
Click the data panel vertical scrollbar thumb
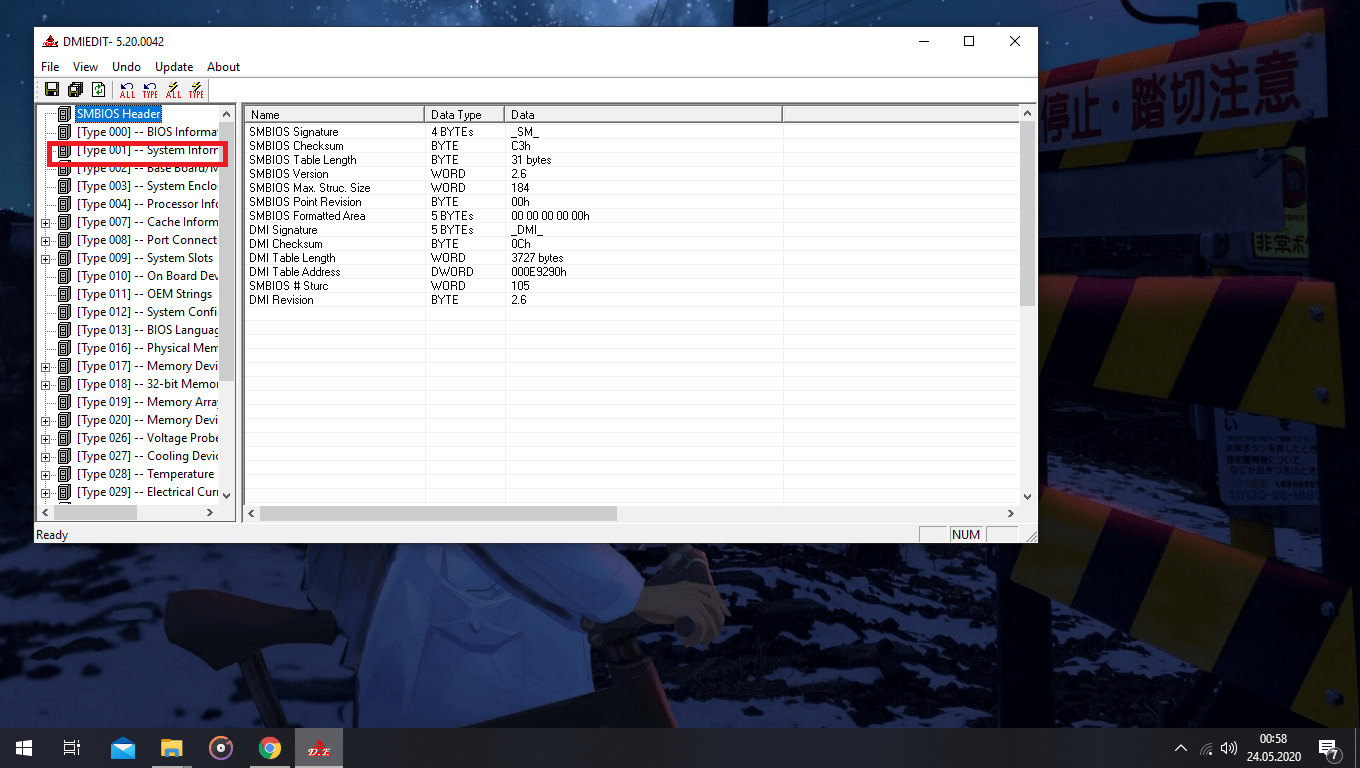point(1027,215)
